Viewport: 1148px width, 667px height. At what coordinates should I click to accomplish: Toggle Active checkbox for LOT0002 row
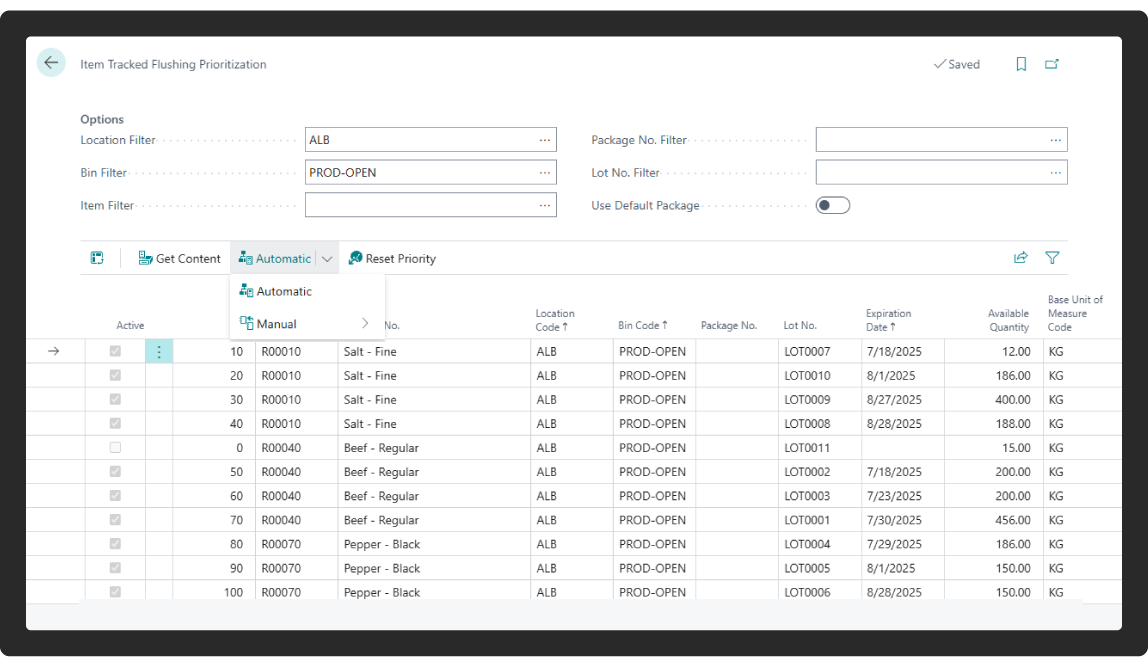coord(115,472)
